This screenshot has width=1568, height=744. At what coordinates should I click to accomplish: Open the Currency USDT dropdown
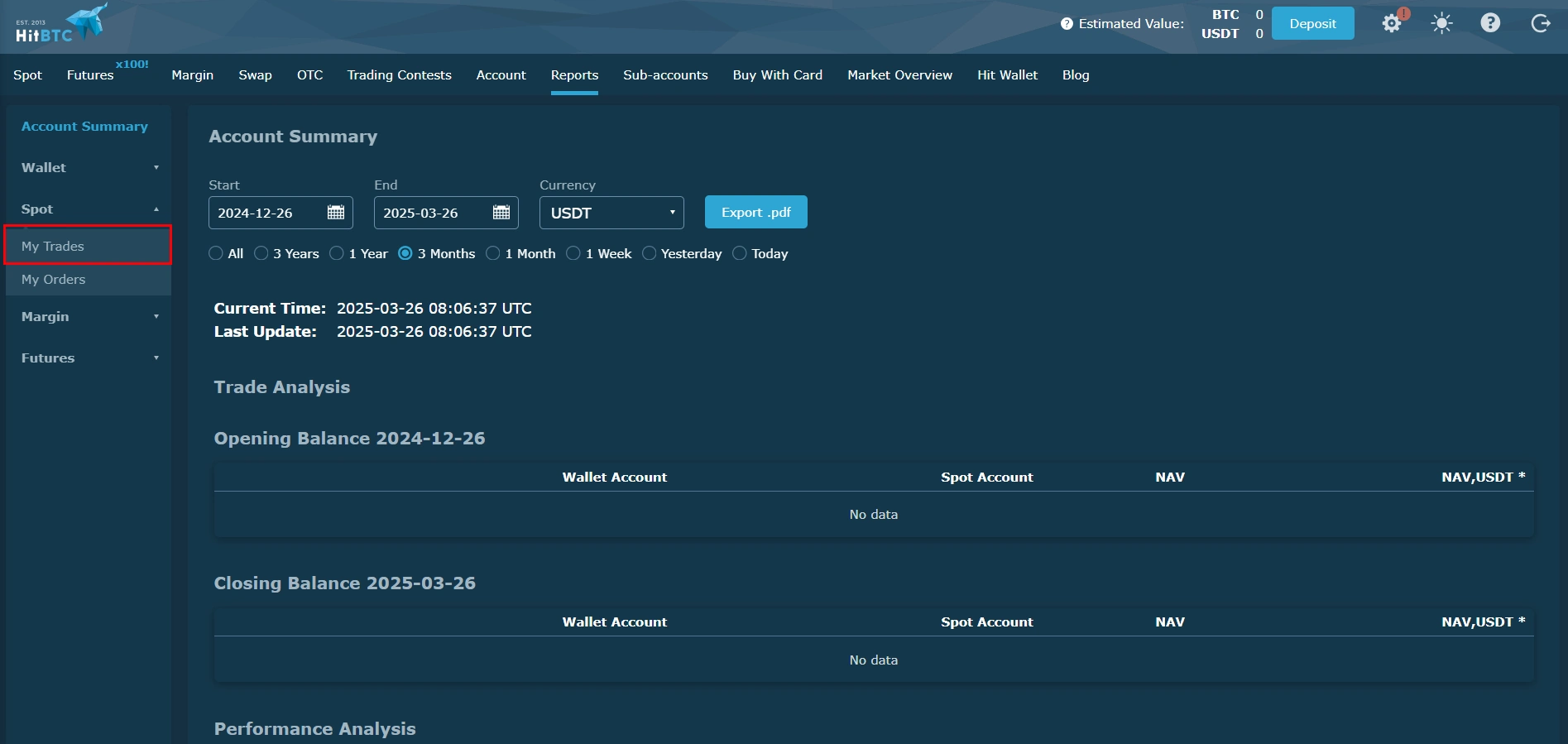611,213
